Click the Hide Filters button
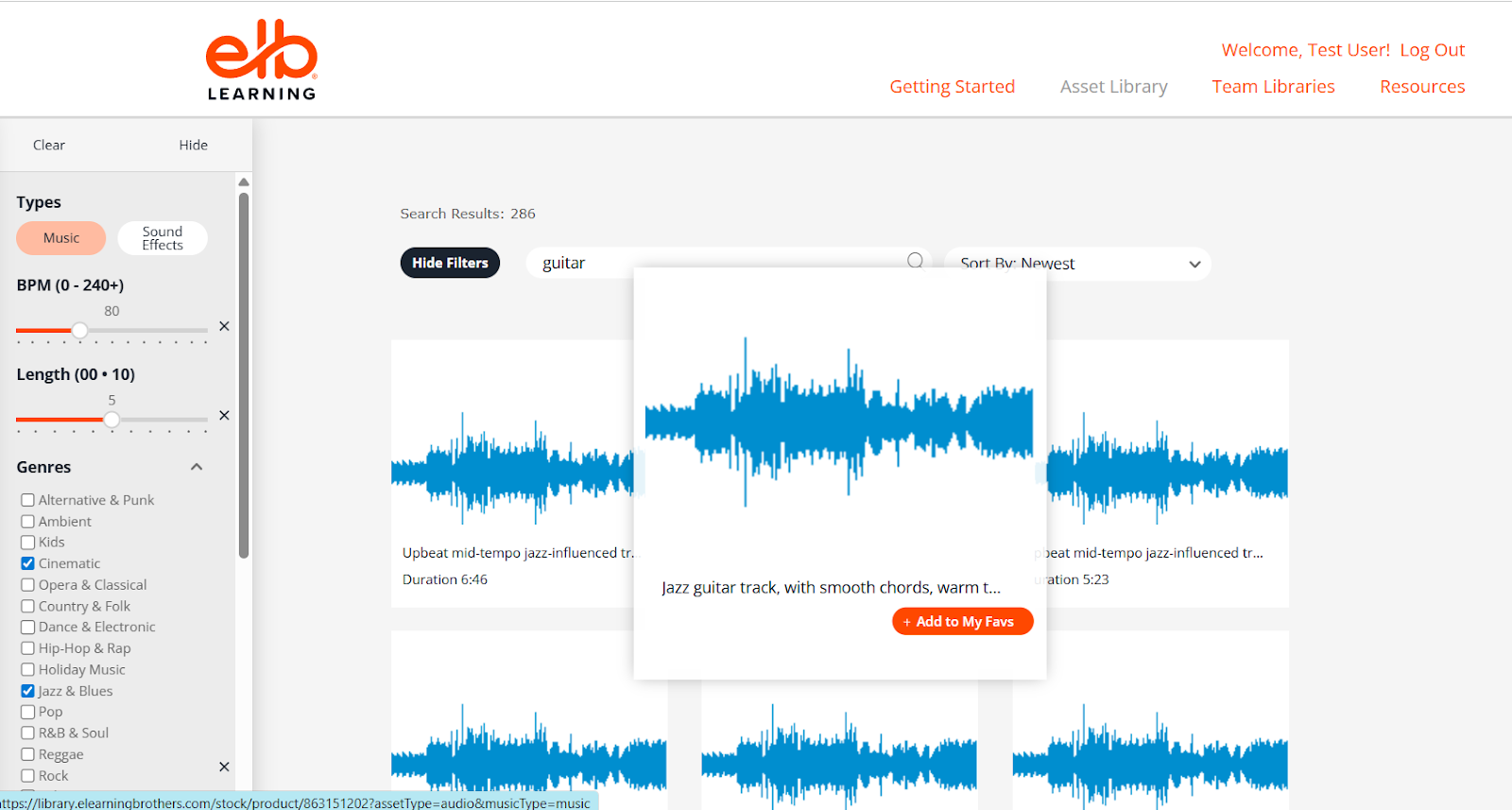Screen dimensions: 1512x810 coord(450,263)
